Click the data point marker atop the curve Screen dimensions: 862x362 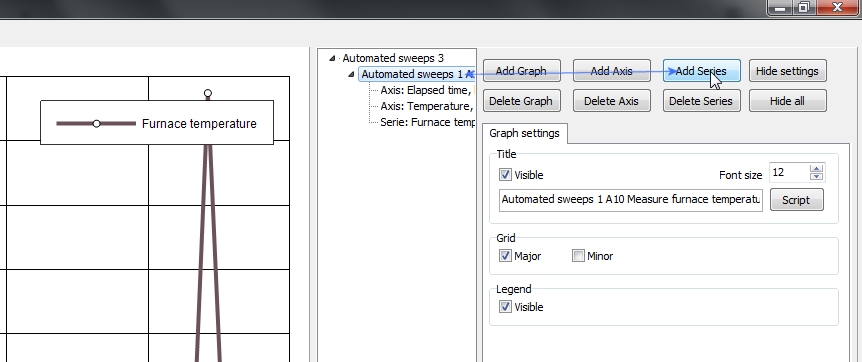tap(208, 94)
